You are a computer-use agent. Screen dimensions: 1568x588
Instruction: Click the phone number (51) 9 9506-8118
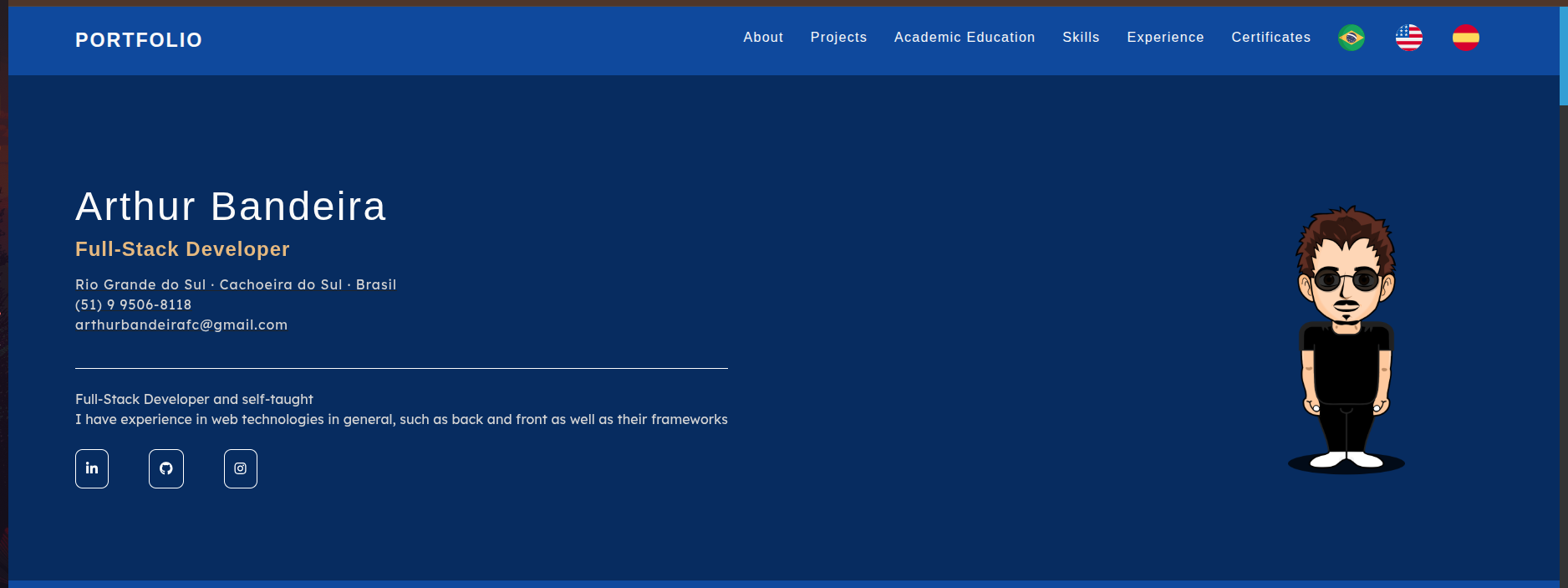pyautogui.click(x=134, y=305)
